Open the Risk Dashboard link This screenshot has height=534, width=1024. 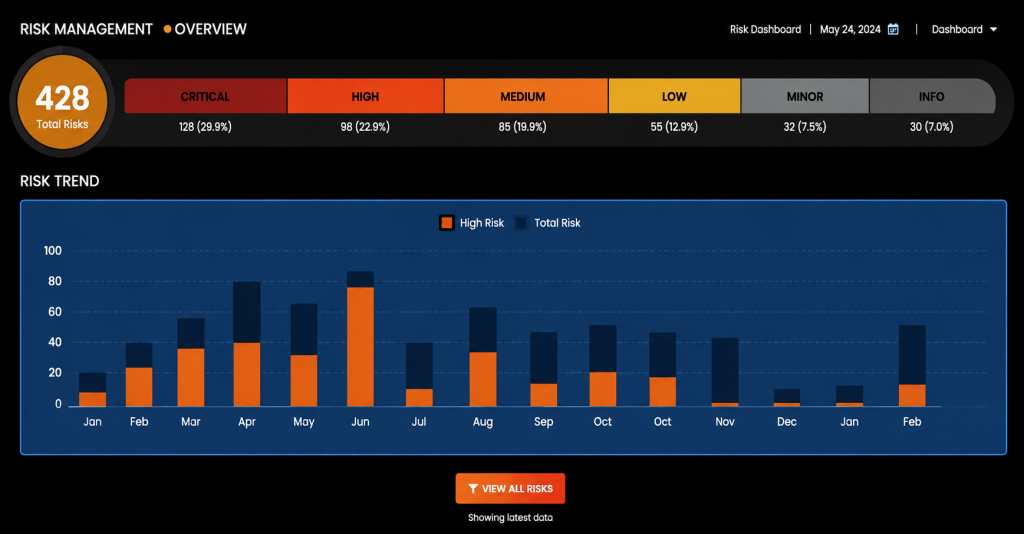[765, 29]
